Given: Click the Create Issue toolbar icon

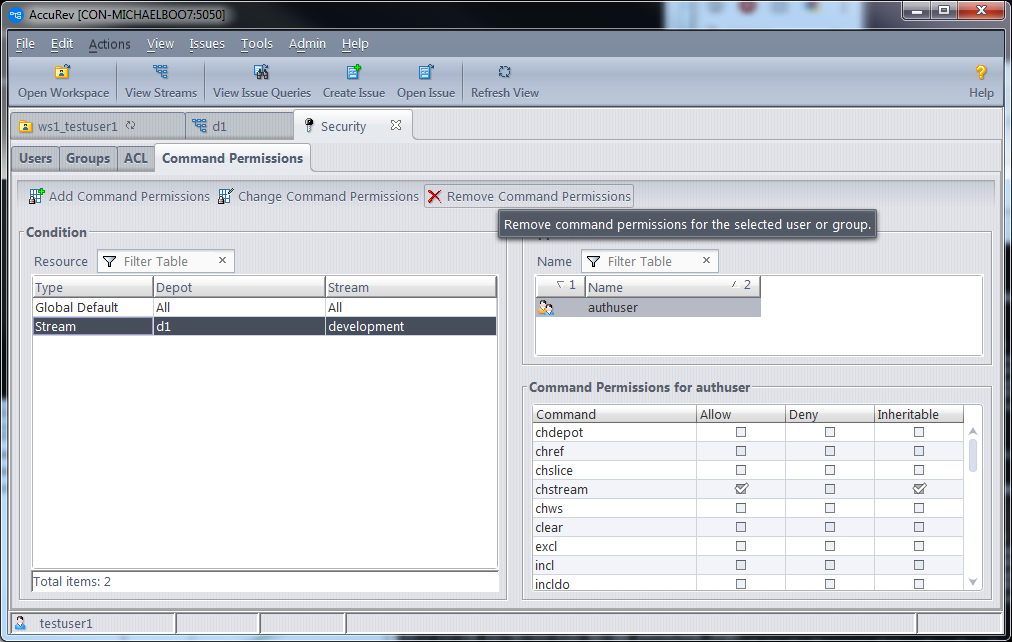Looking at the screenshot, I should [353, 73].
